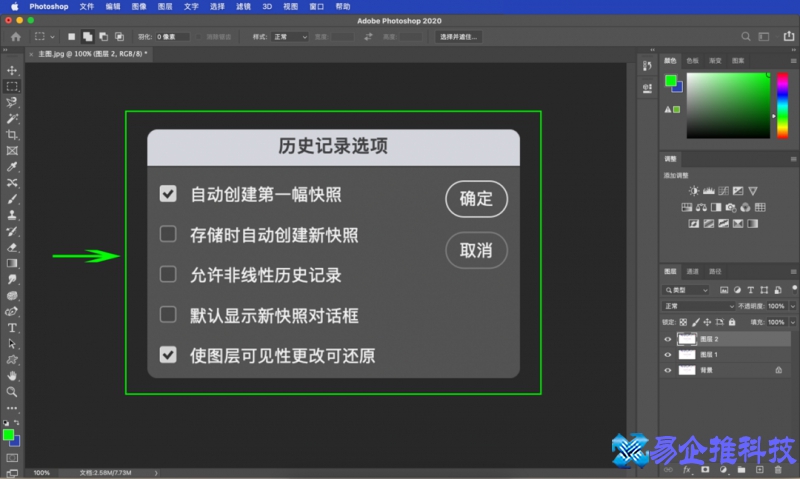Viewport: 800px width, 479px height.
Task: Select the Path Selection arrow tool
Action: (x=12, y=344)
